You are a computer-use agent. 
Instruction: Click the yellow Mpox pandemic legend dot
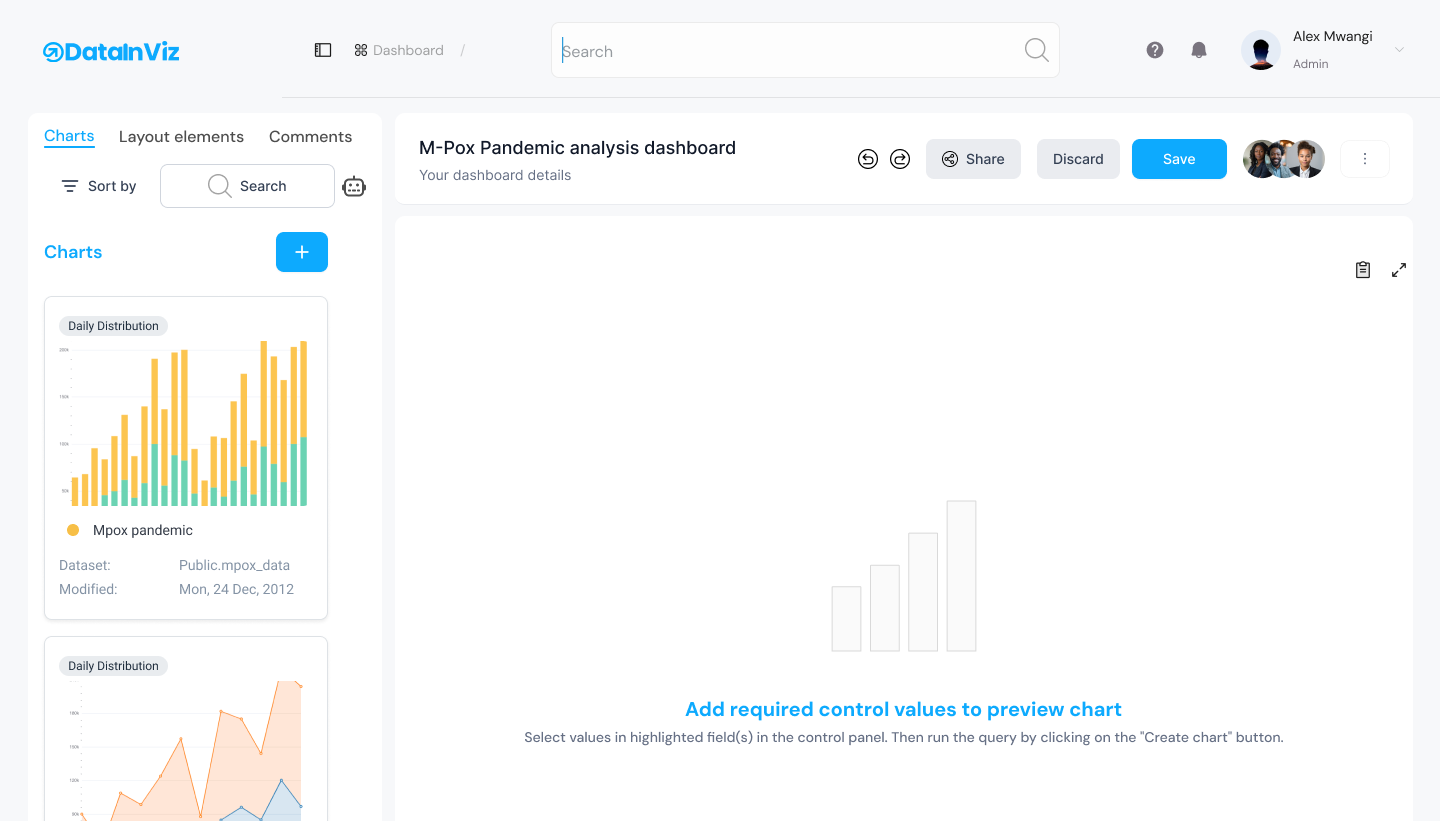(x=72, y=530)
